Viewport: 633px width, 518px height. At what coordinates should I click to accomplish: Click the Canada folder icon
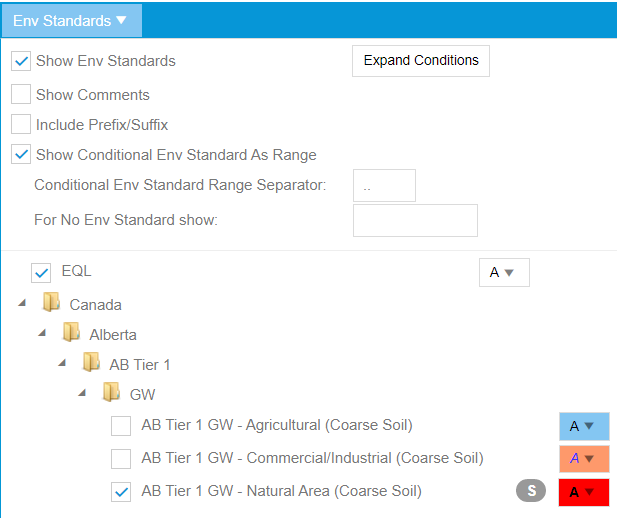(x=51, y=303)
